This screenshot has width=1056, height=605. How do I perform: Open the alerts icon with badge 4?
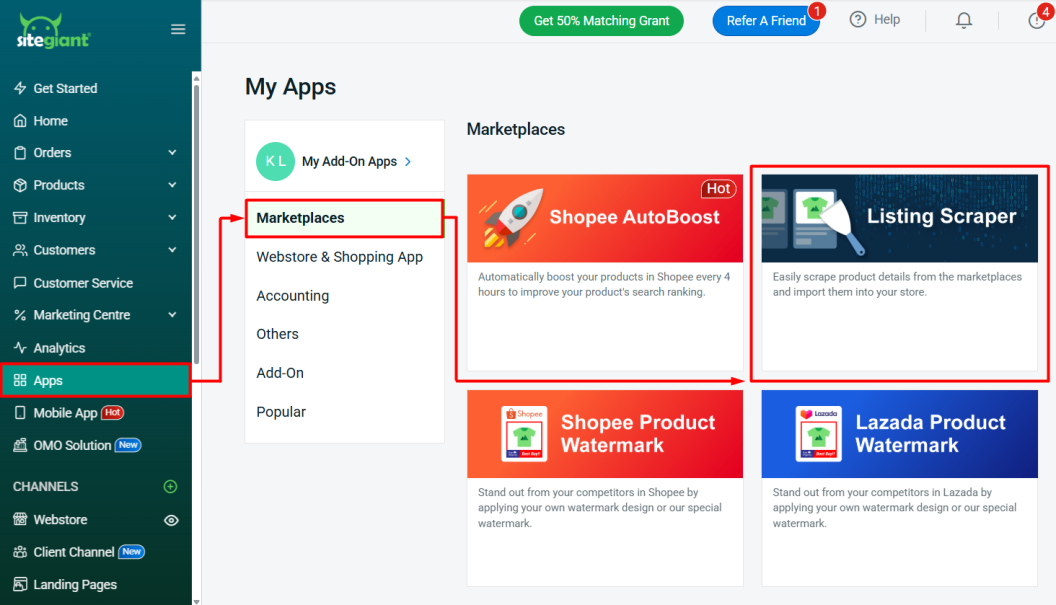point(1038,19)
